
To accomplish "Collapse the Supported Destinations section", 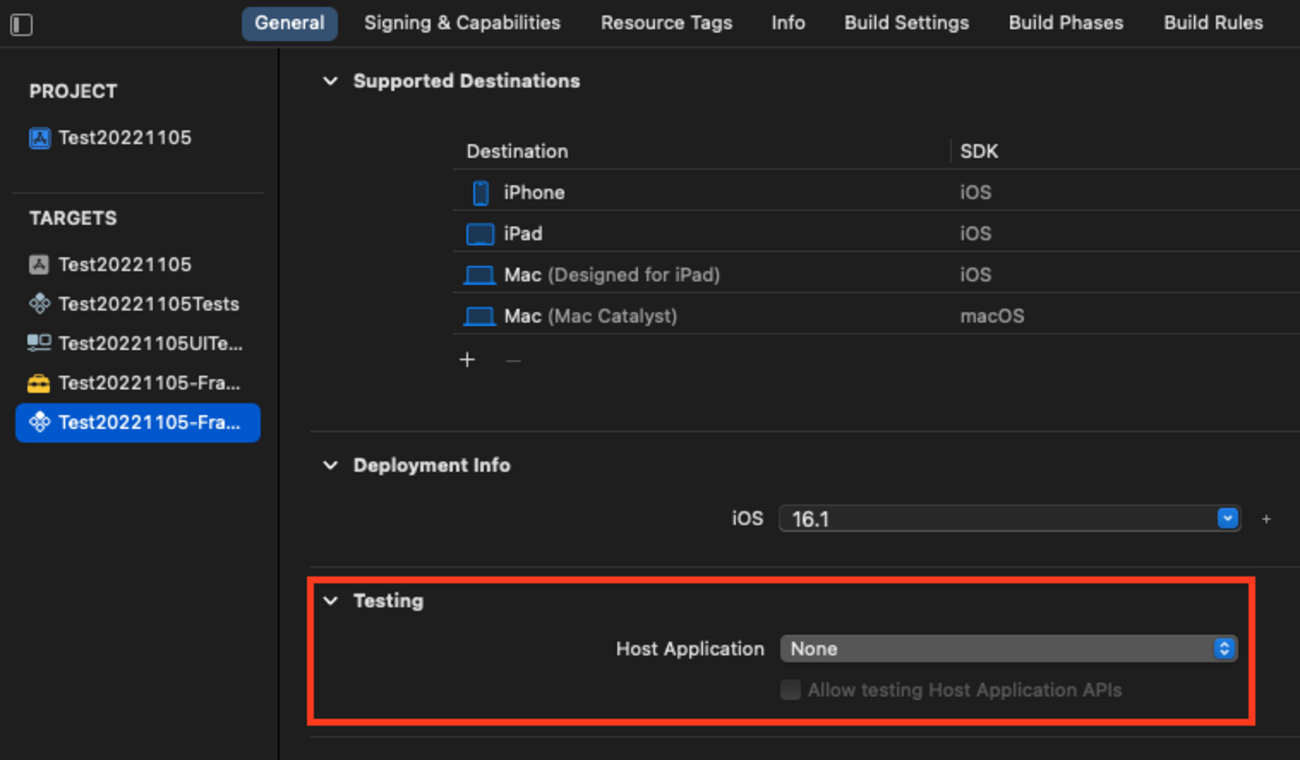I will [330, 81].
